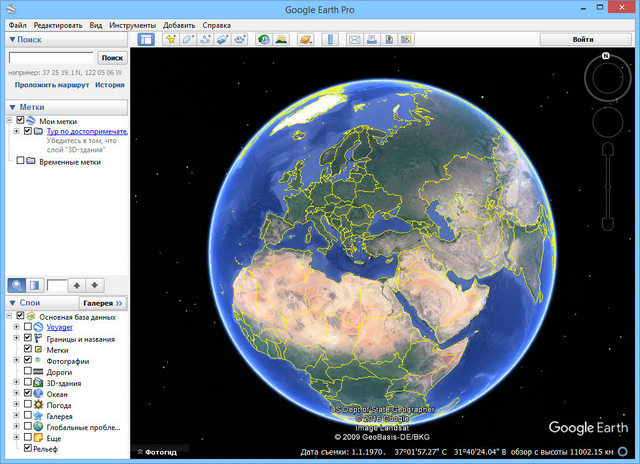Click the Add Placemark pushpin icon

pos(171,40)
